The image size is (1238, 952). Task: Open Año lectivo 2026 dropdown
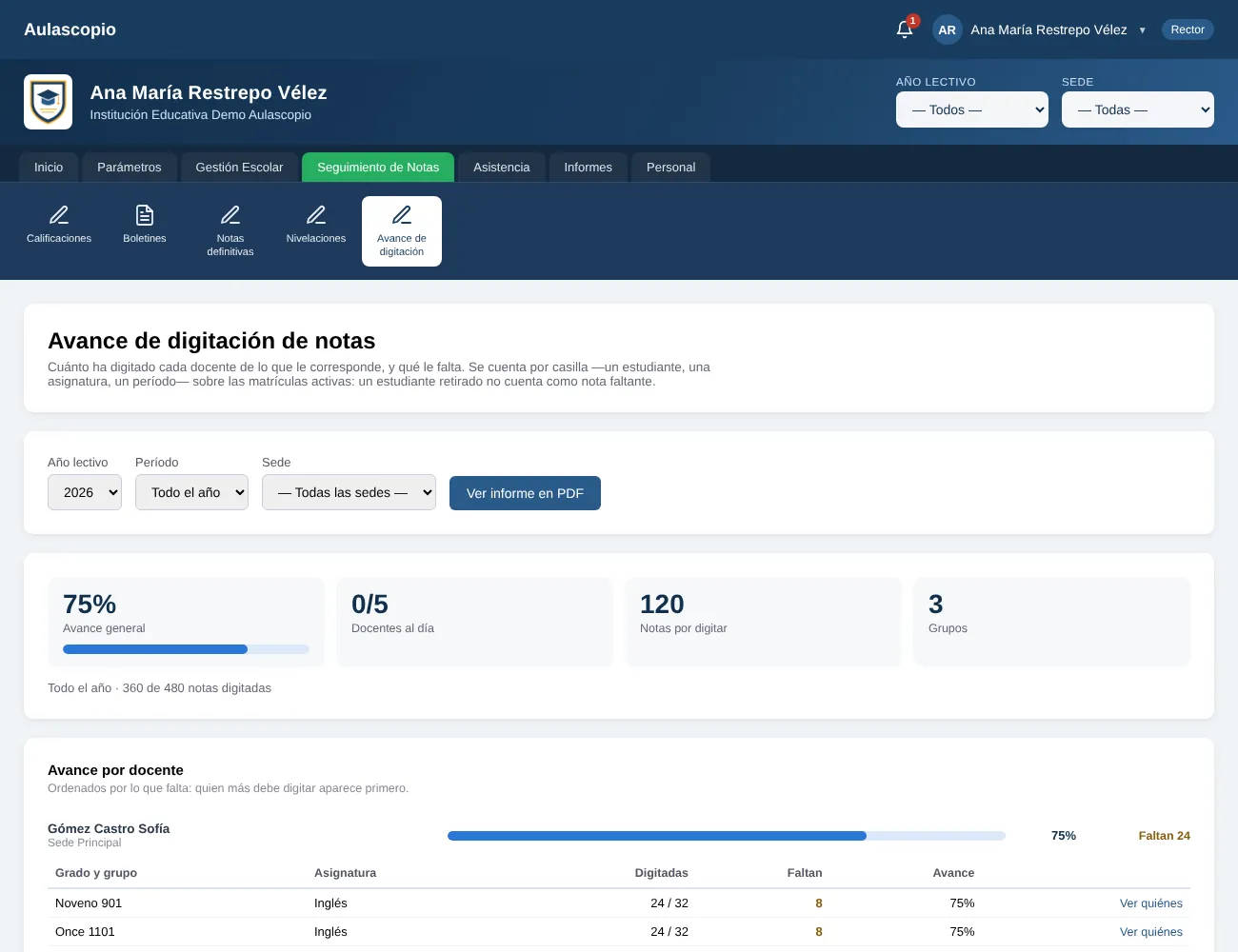point(85,492)
